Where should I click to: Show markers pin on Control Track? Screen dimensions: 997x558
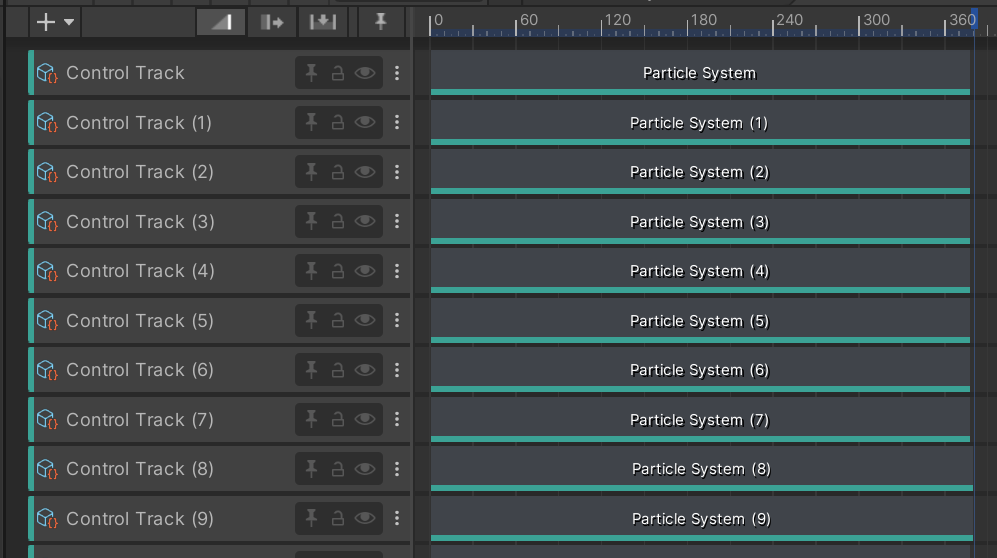(311, 73)
